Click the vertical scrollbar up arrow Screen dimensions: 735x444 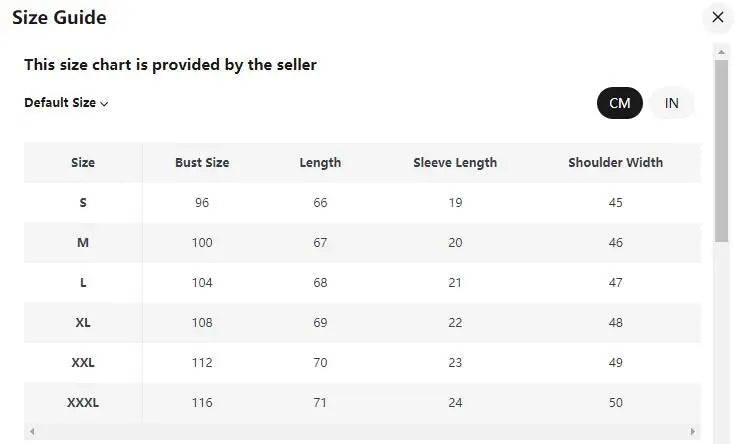pyautogui.click(x=721, y=50)
